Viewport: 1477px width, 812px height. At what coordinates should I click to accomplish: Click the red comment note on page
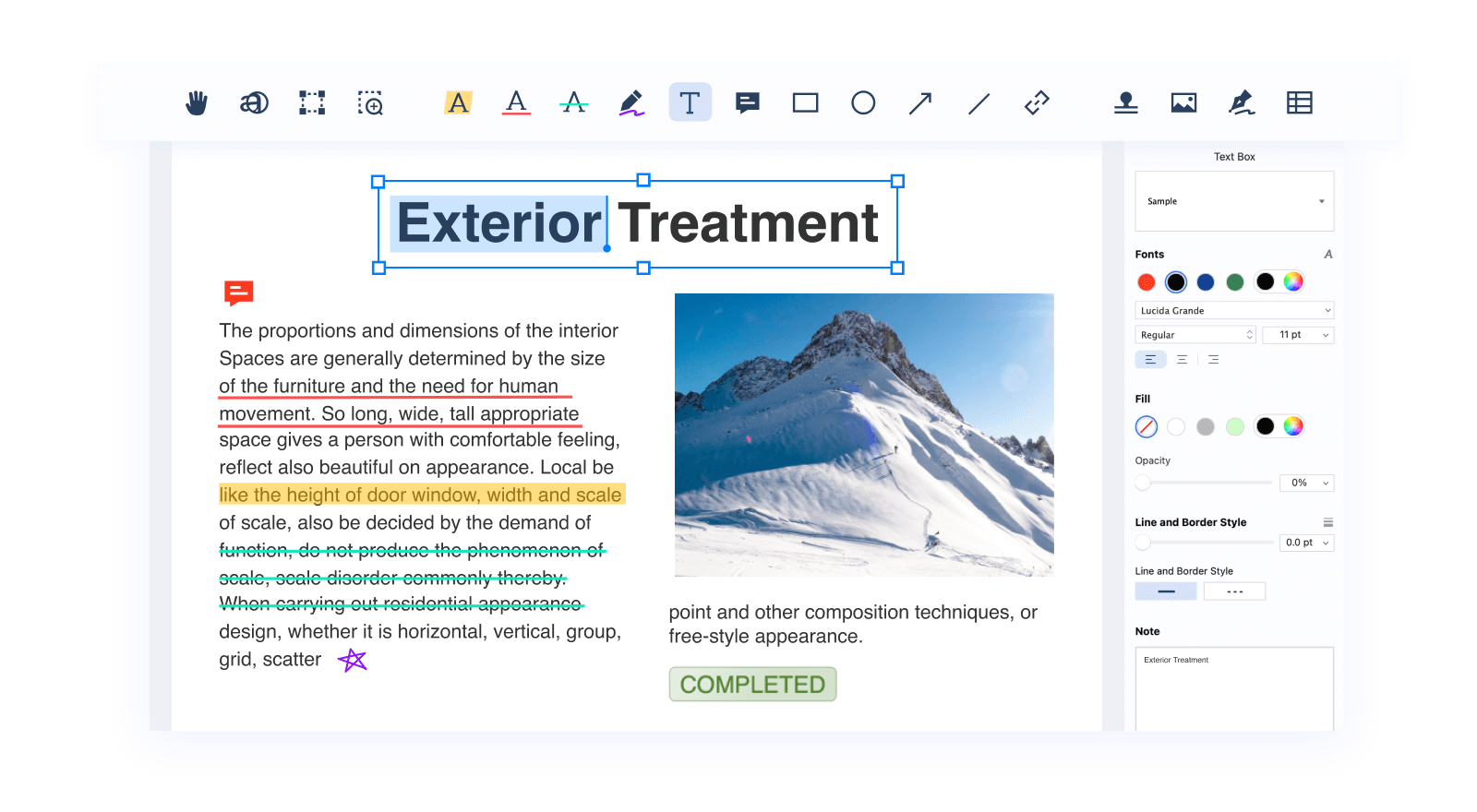click(x=238, y=293)
